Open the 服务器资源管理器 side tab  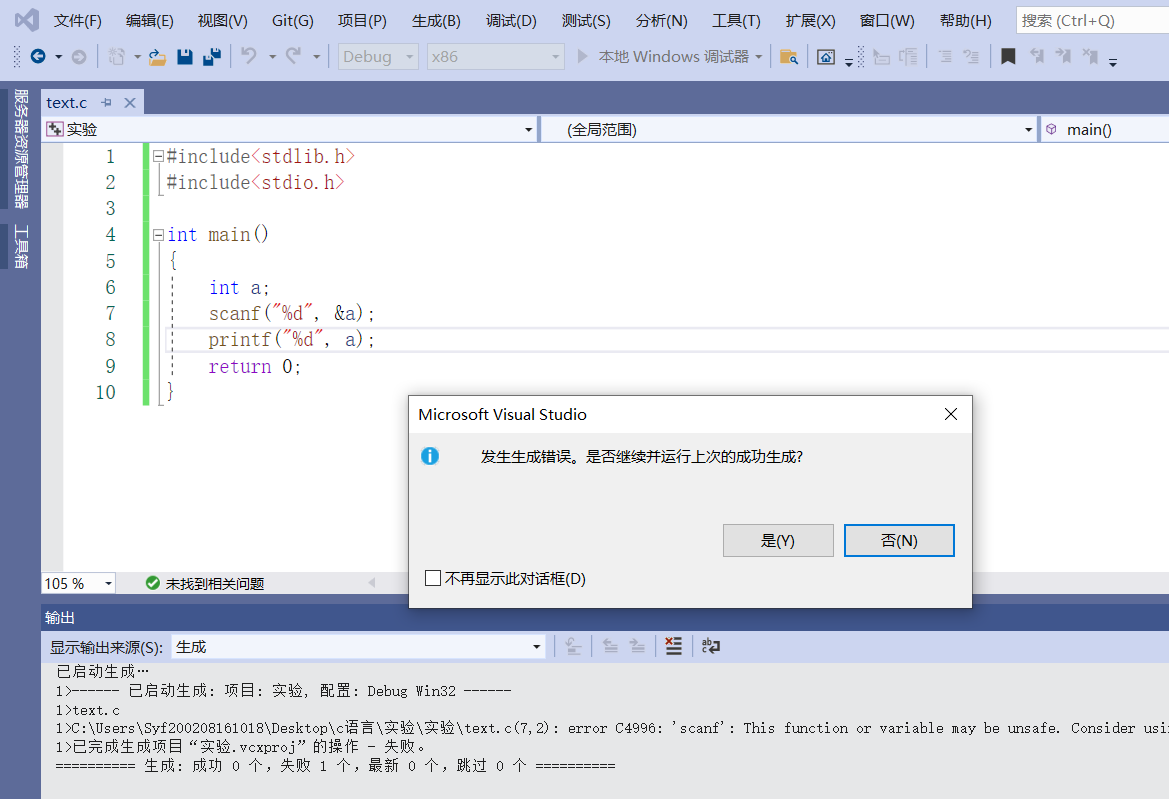21,149
